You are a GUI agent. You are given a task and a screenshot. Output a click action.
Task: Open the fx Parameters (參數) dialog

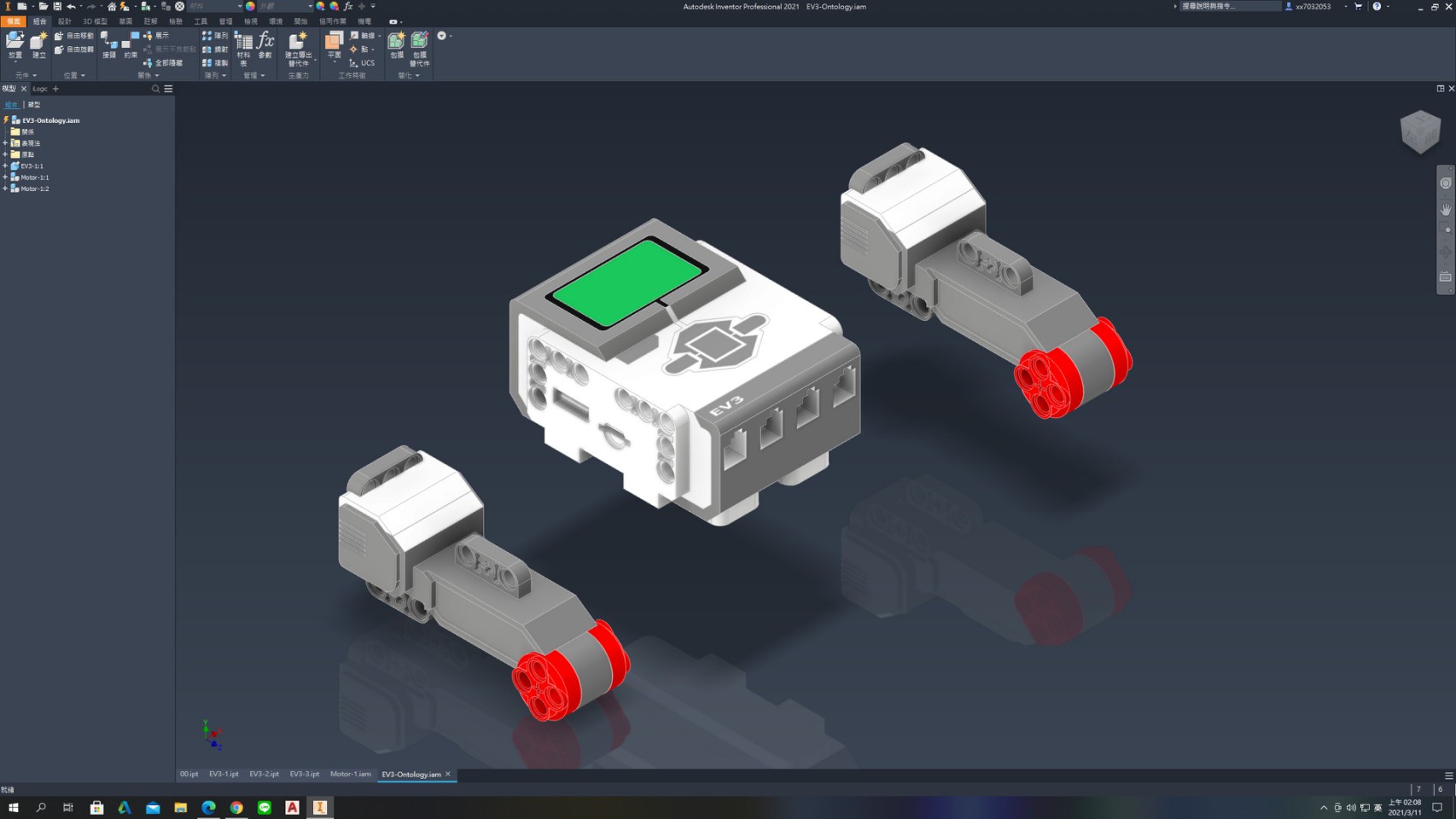(265, 44)
